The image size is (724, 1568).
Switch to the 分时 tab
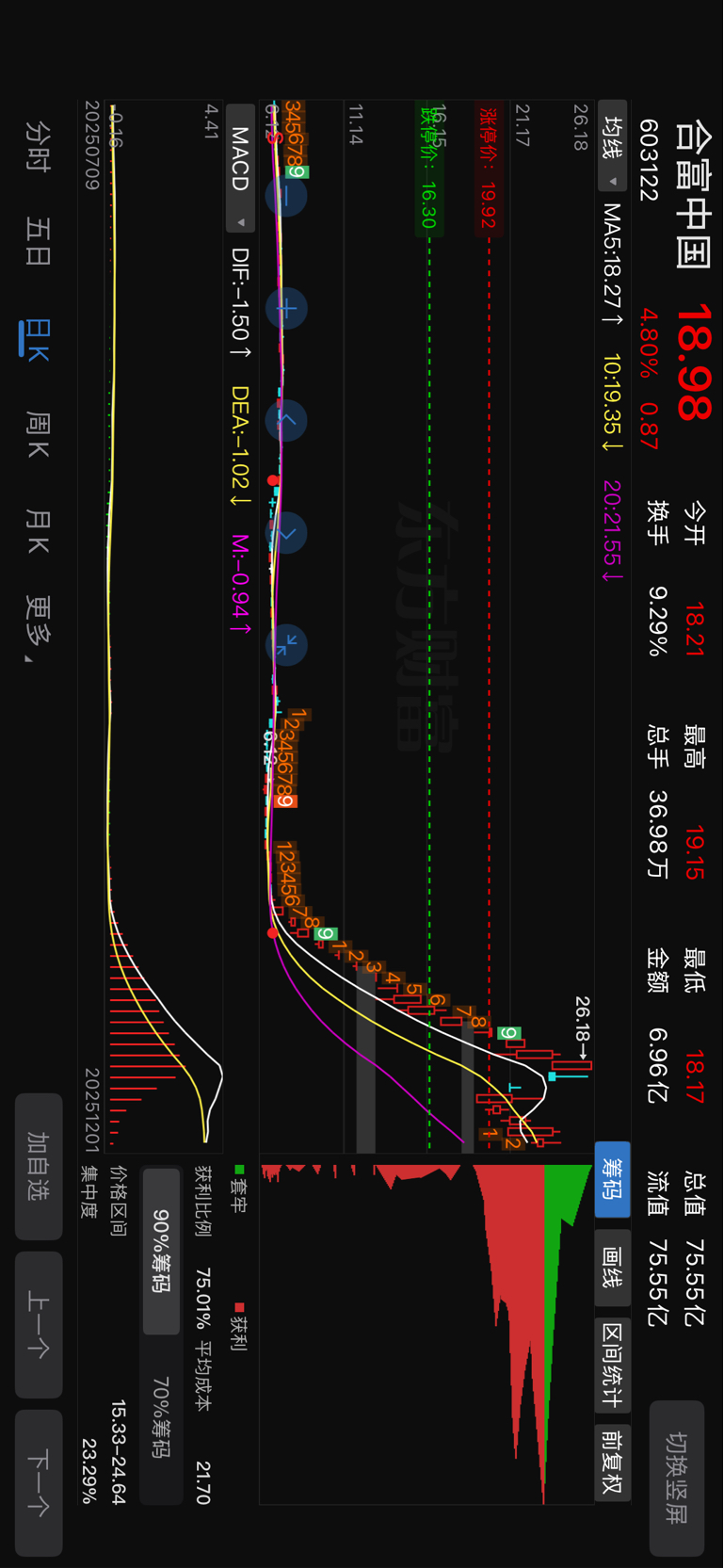pos(38,146)
